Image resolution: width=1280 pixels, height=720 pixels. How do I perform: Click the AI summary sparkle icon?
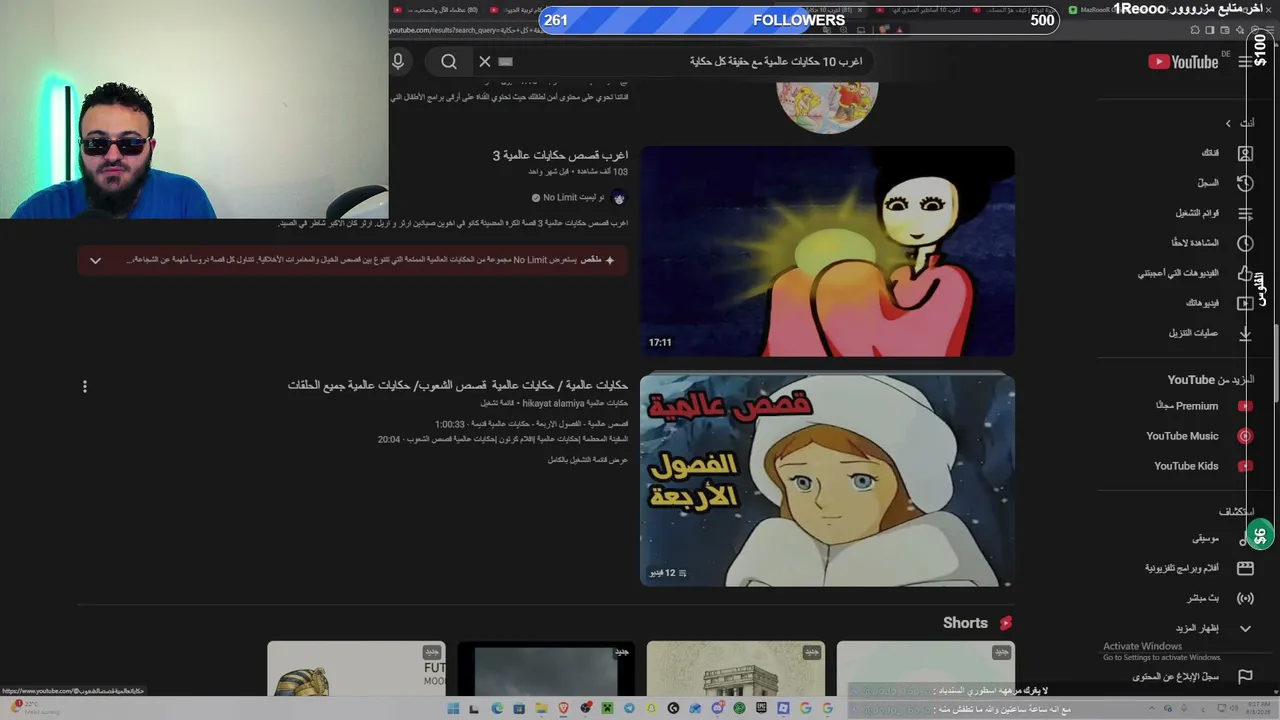[x=610, y=260]
